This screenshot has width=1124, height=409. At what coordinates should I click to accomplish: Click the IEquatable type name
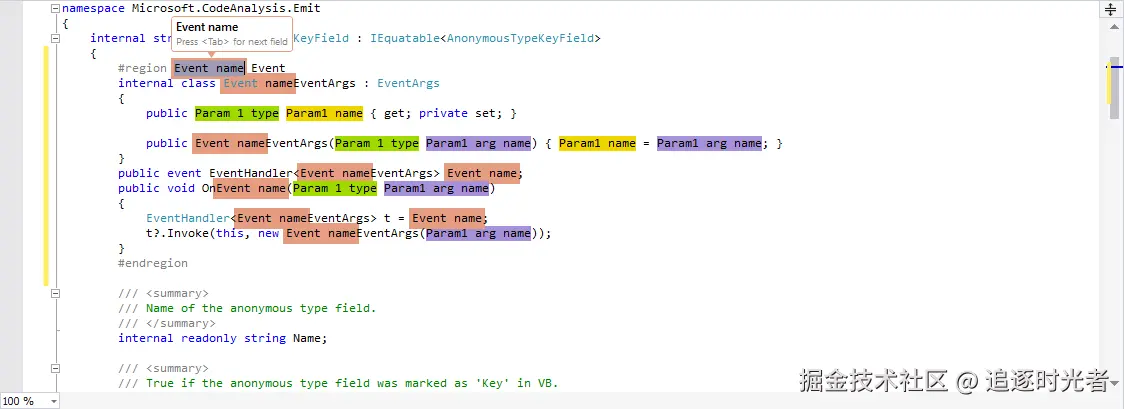point(404,38)
